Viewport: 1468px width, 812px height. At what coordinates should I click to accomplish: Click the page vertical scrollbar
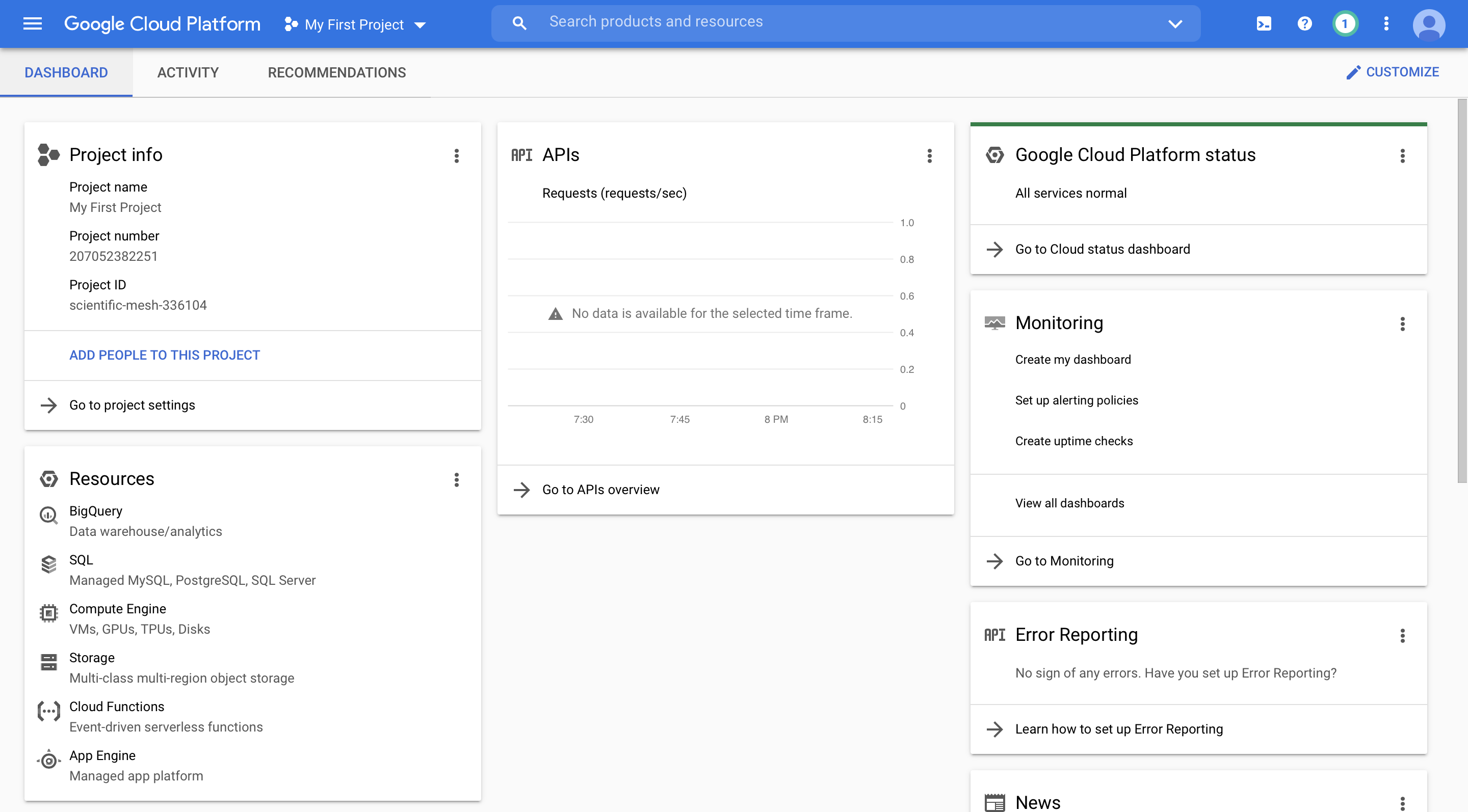point(1462,290)
